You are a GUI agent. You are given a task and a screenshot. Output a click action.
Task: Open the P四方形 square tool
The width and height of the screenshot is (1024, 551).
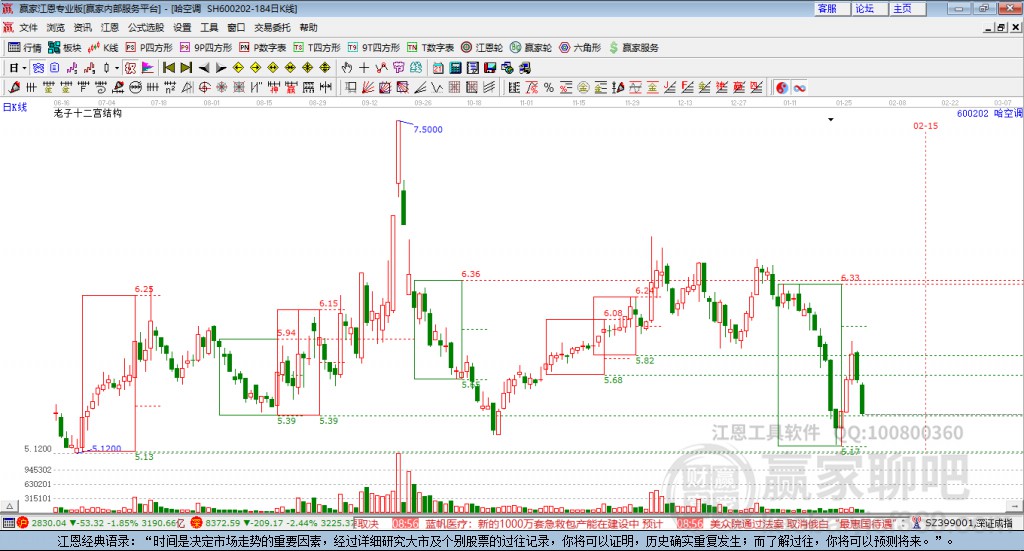[149, 48]
